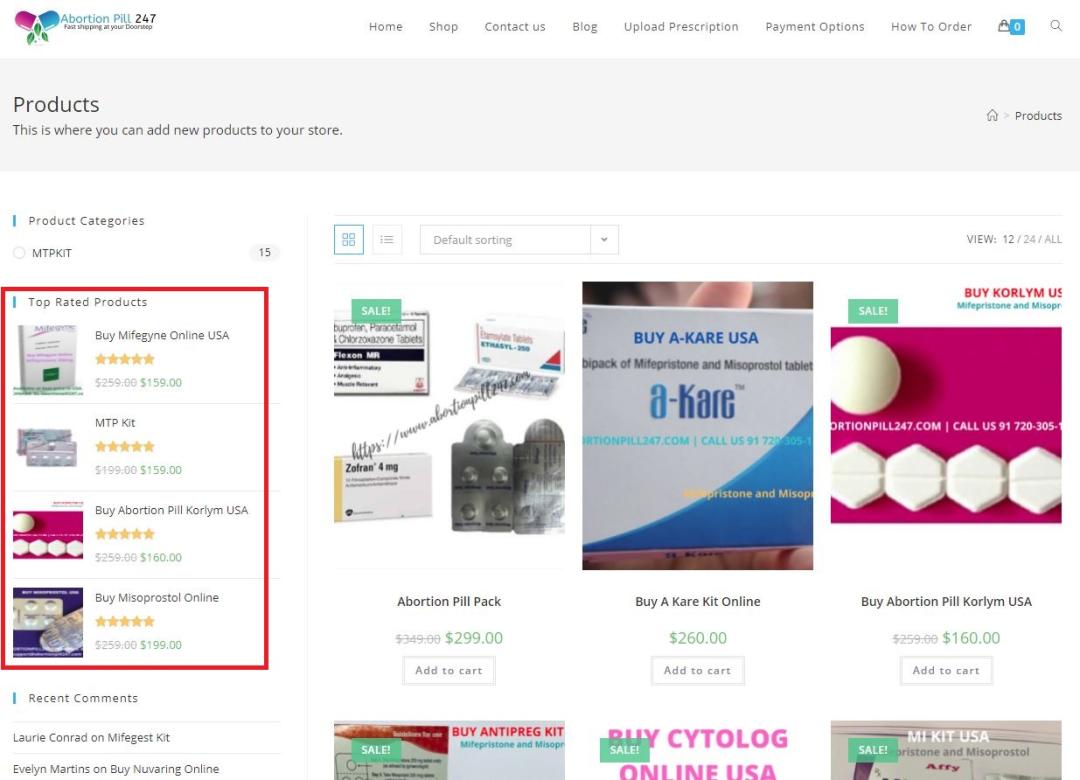The image size is (1080, 780).
Task: Click the sorting dropdown arrow
Action: point(604,240)
